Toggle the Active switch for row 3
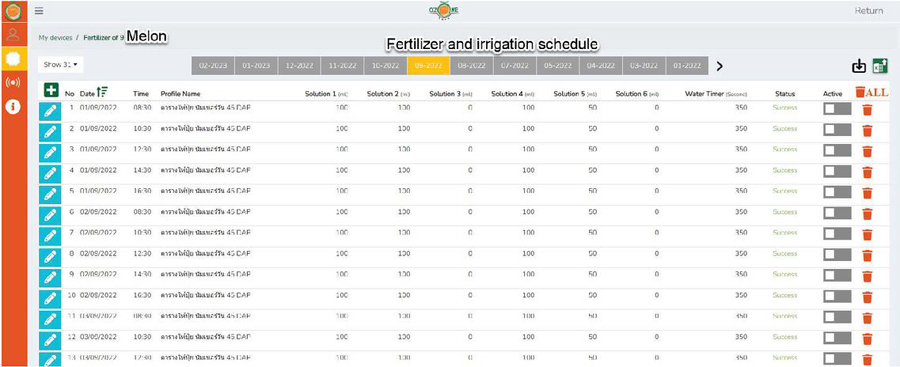Image resolution: width=900 pixels, height=367 pixels. tap(837, 150)
